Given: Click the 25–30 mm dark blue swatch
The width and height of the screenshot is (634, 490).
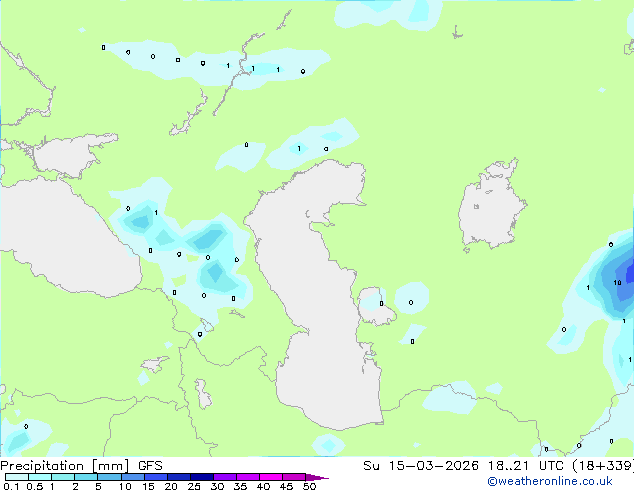Looking at the screenshot, I should click(x=201, y=477).
